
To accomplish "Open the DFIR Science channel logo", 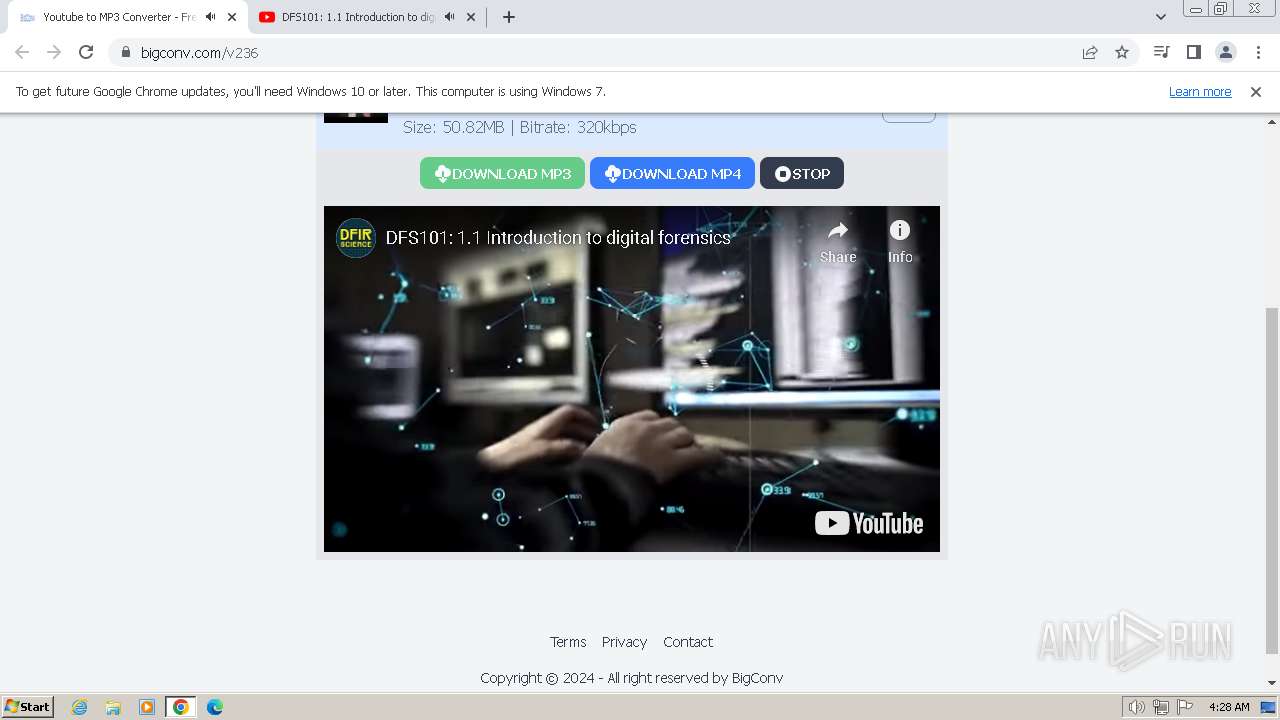I will tap(355, 238).
